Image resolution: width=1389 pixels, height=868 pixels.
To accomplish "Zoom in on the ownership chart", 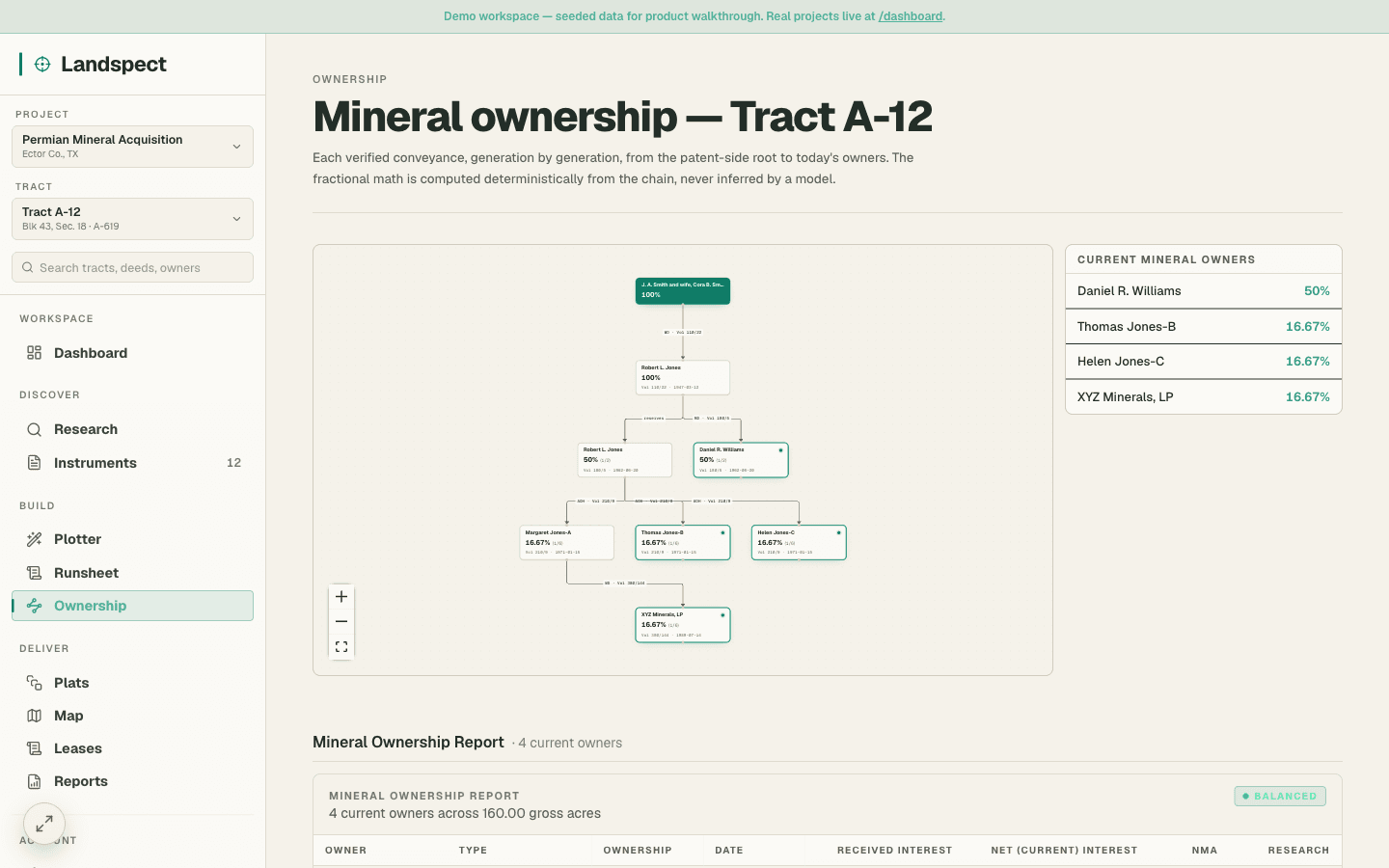I will pos(341,597).
